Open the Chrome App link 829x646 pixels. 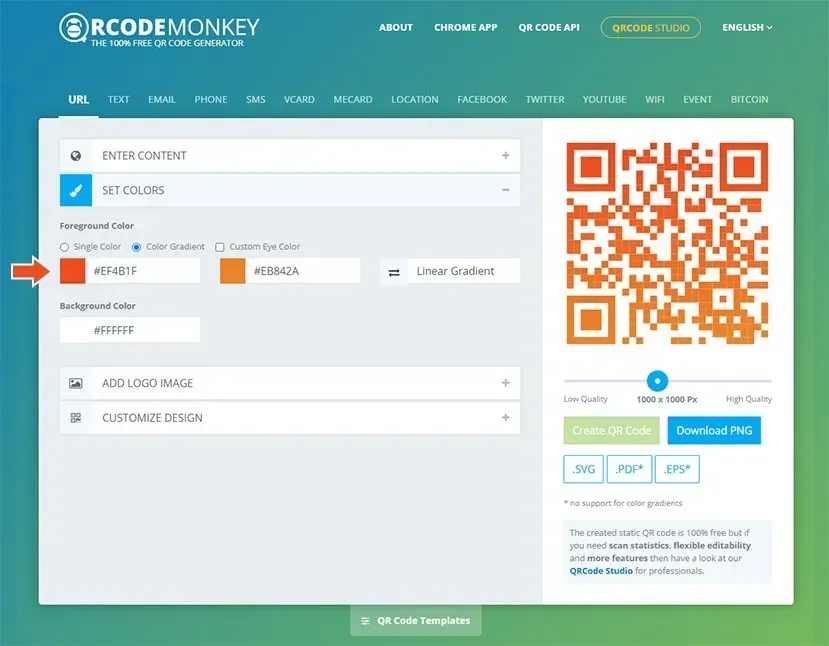466,27
